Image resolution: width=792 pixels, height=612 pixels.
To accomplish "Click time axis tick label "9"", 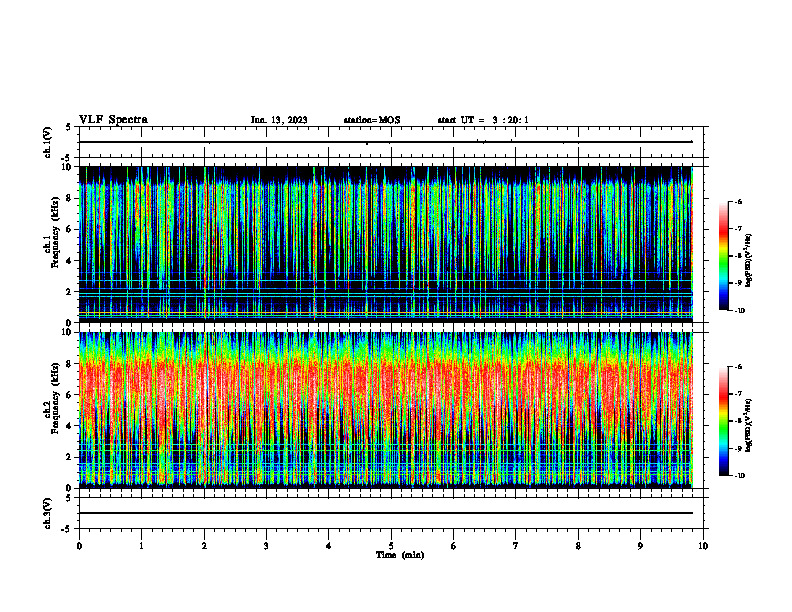I will (640, 546).
